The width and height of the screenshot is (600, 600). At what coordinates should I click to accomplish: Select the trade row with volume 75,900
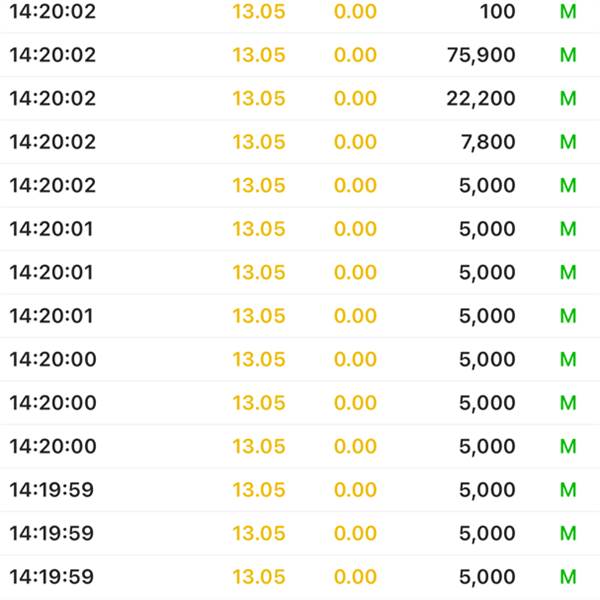(x=300, y=55)
